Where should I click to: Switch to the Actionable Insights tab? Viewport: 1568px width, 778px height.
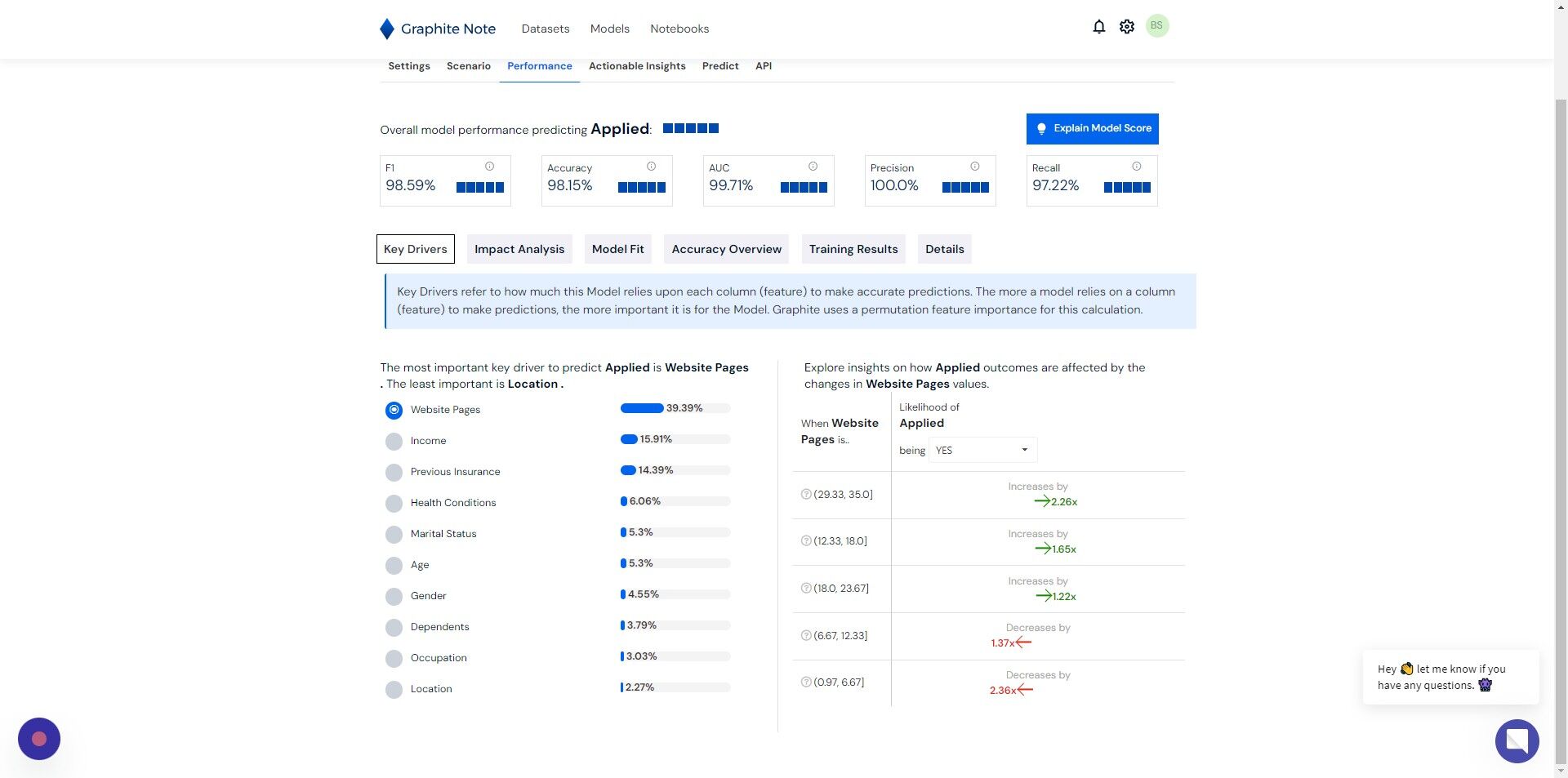pyautogui.click(x=637, y=66)
